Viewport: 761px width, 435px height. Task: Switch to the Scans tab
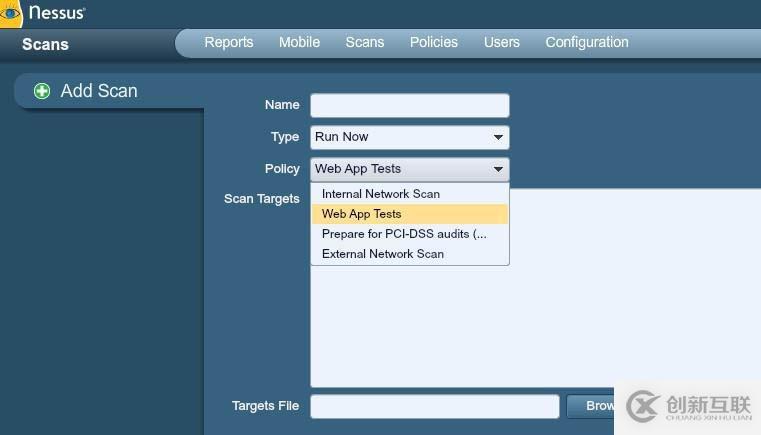click(364, 42)
